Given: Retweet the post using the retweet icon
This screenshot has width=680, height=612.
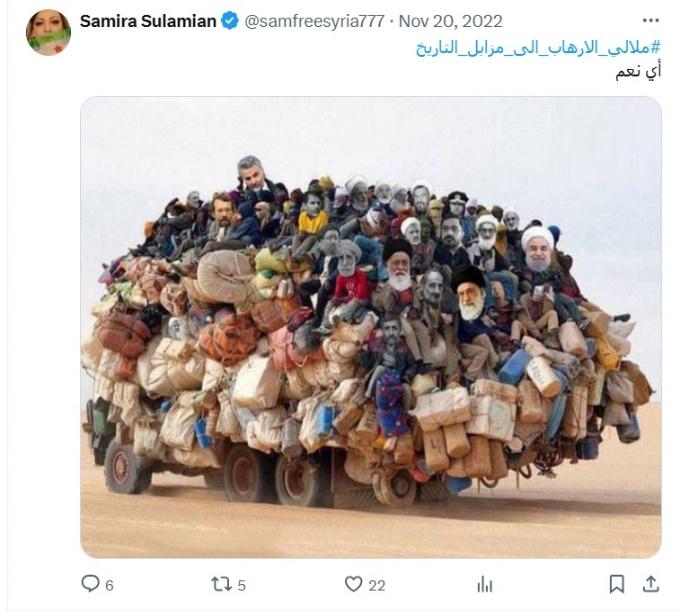Looking at the screenshot, I should pos(221,584).
